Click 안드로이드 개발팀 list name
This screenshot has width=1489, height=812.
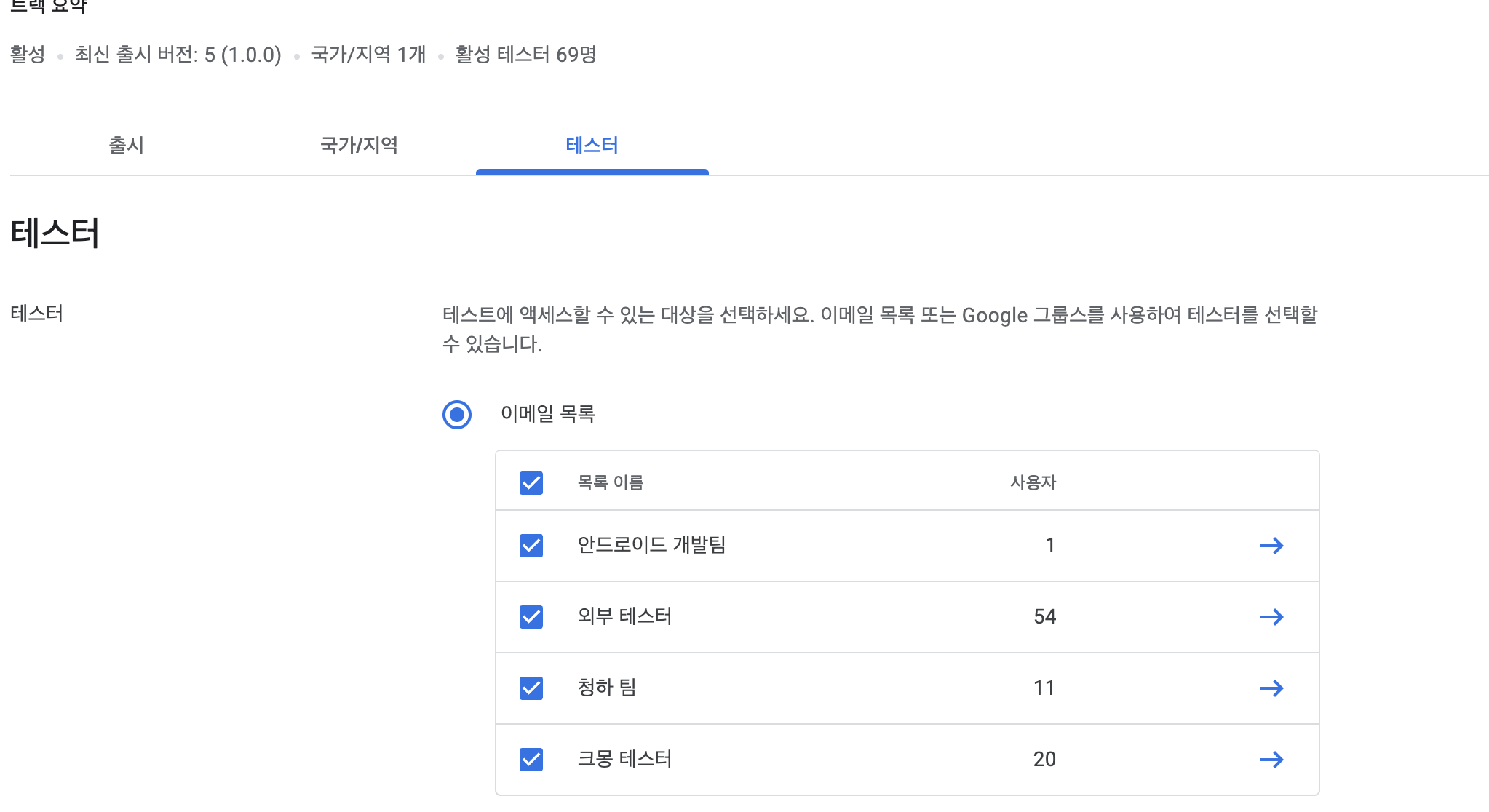(x=651, y=545)
